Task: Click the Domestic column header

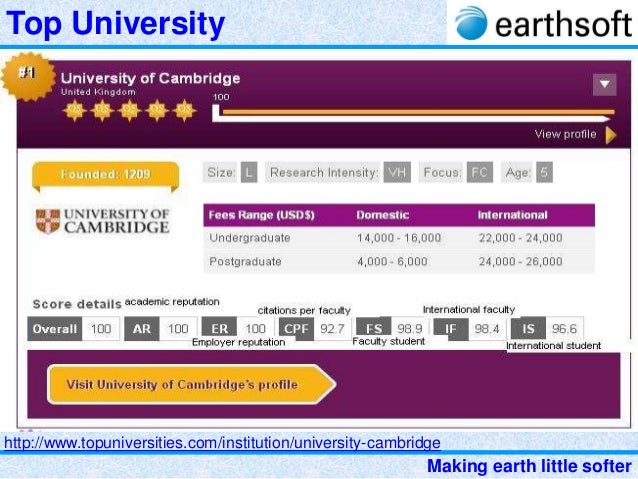Action: [x=382, y=215]
